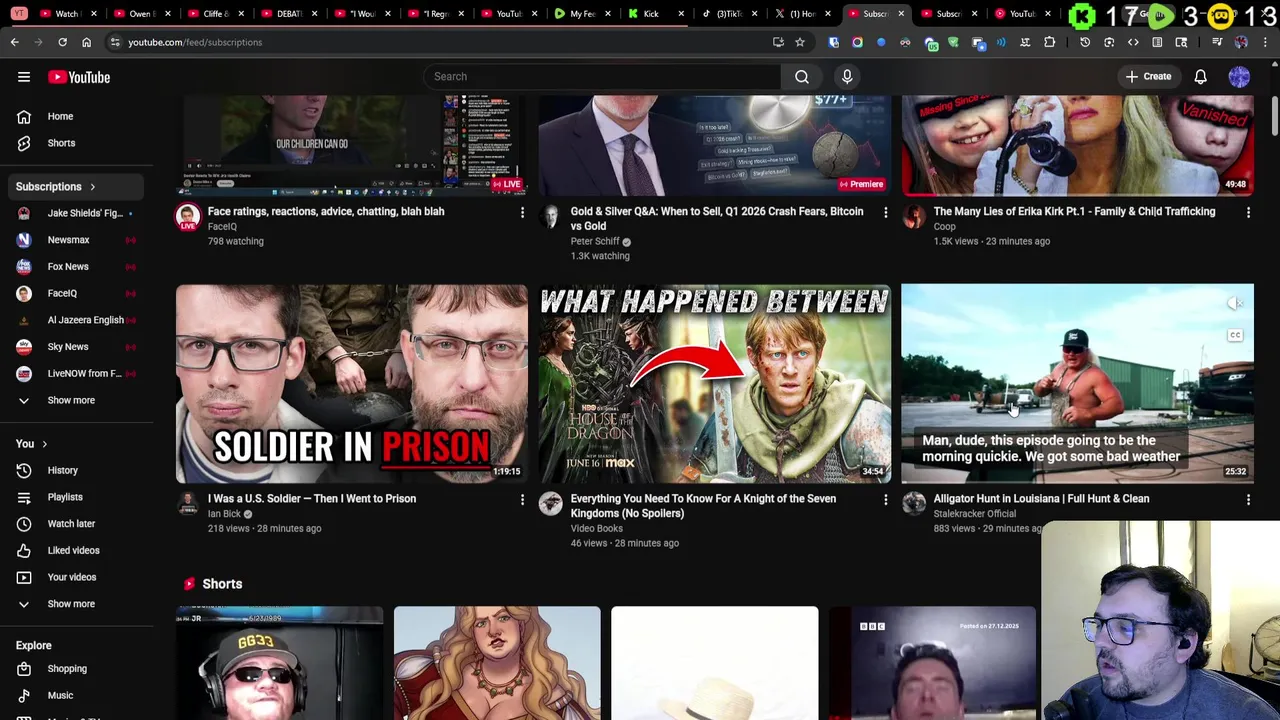This screenshot has width=1280, height=720.
Task: Open Jake Shields' channel subscription
Action: (76, 213)
